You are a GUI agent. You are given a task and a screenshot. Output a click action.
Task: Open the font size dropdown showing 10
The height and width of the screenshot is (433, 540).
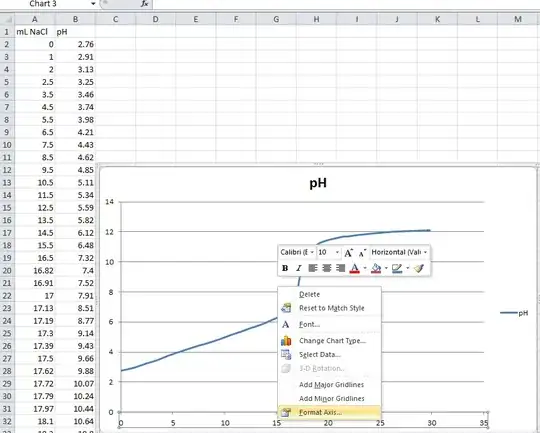tap(337, 252)
